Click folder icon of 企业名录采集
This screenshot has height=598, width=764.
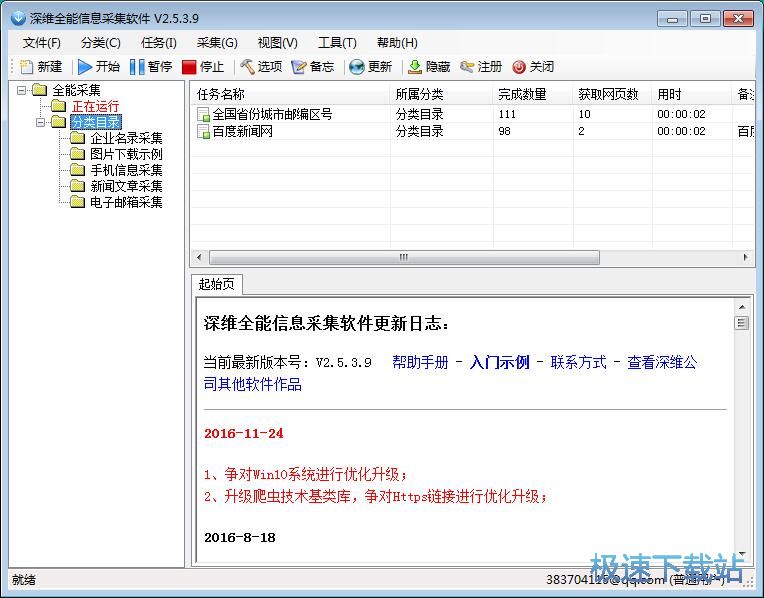click(77, 138)
